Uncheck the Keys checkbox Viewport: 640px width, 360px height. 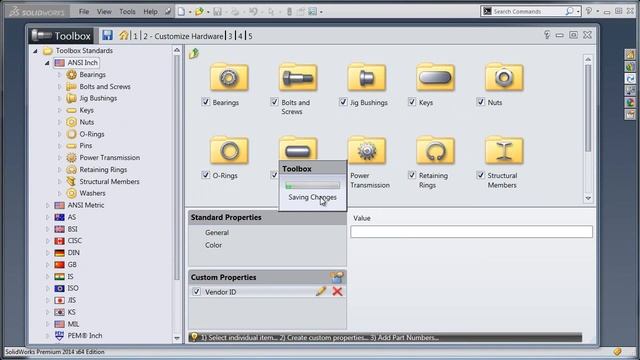pos(412,102)
